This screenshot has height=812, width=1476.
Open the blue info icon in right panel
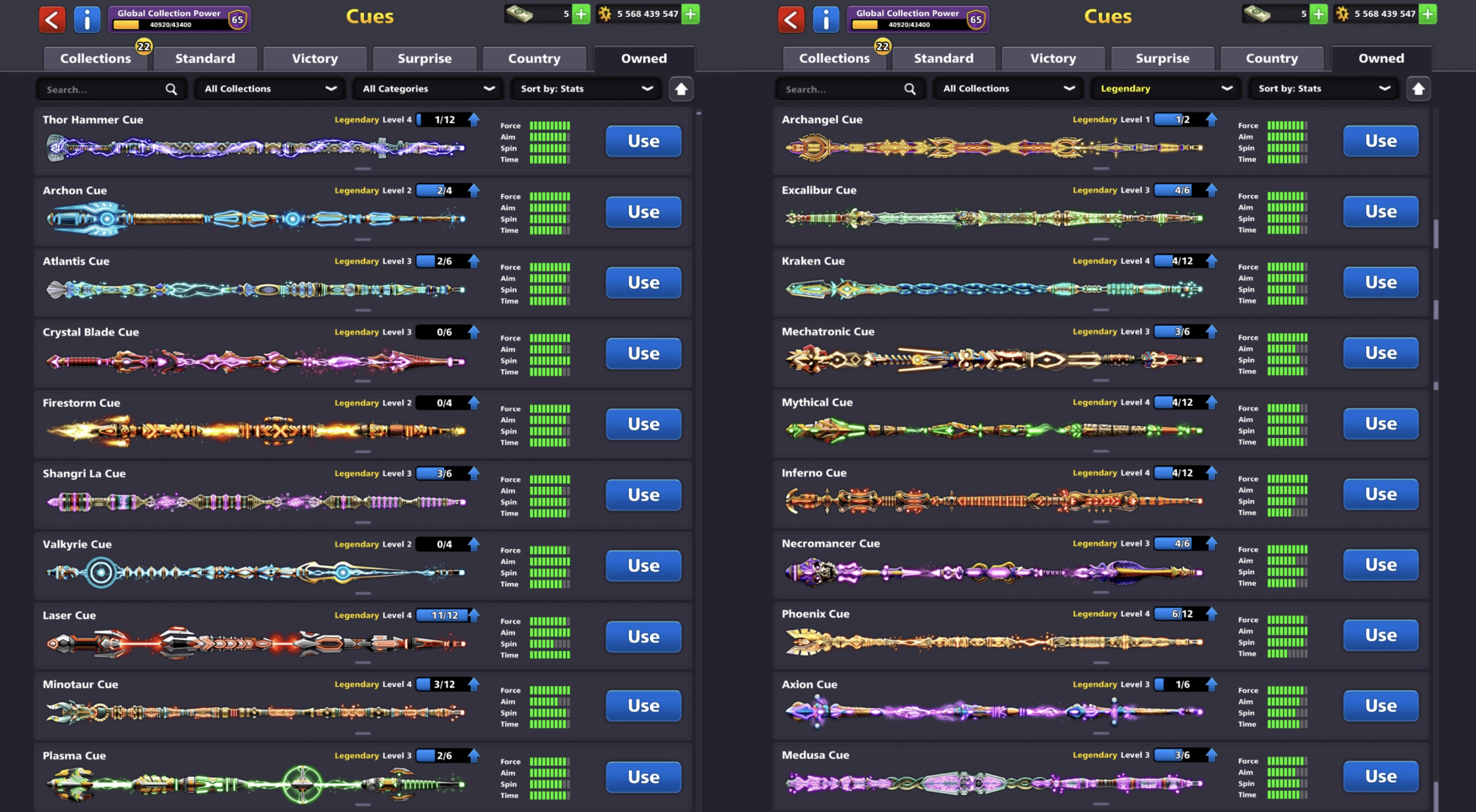pyautogui.click(x=826, y=19)
